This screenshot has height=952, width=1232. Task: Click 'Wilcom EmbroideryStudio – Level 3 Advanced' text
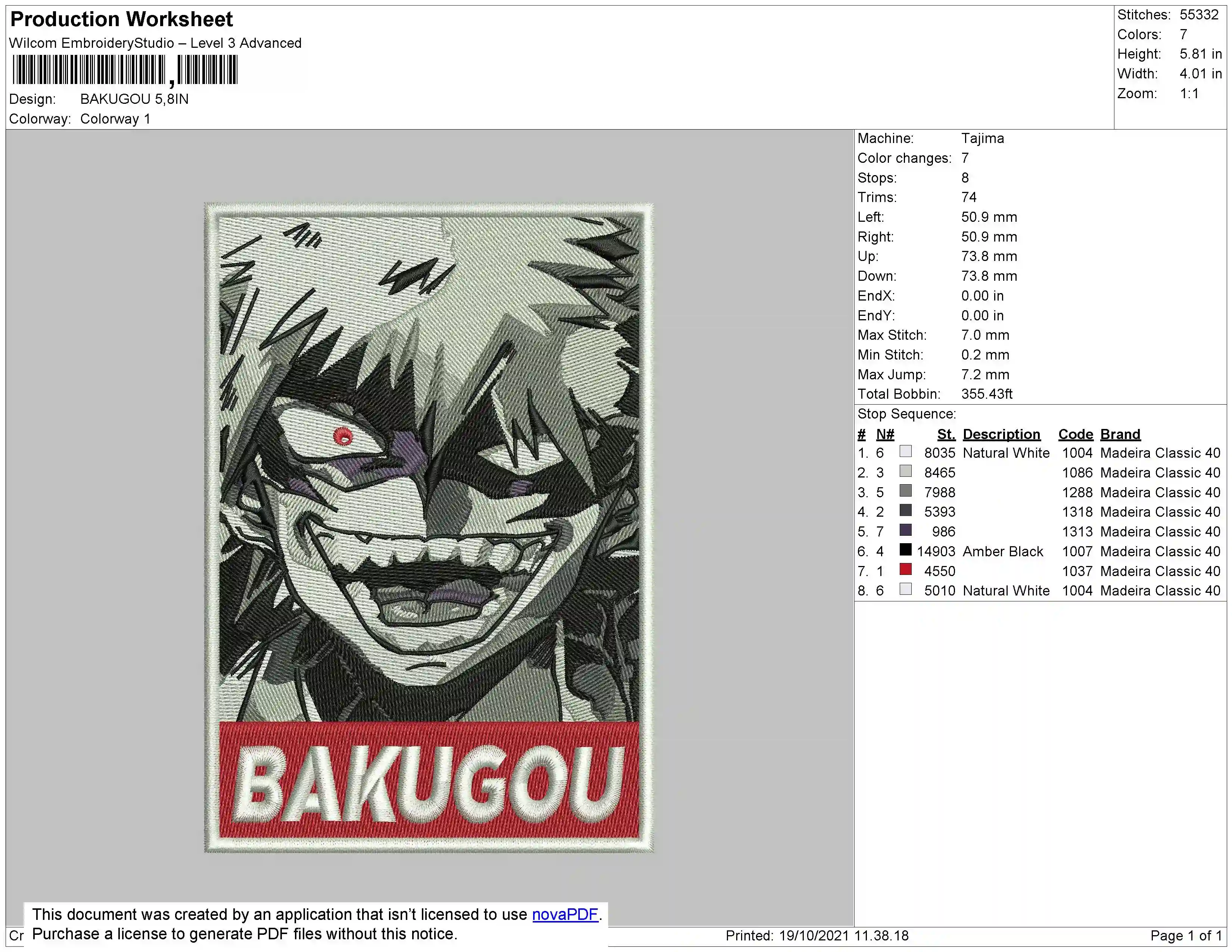pyautogui.click(x=155, y=43)
